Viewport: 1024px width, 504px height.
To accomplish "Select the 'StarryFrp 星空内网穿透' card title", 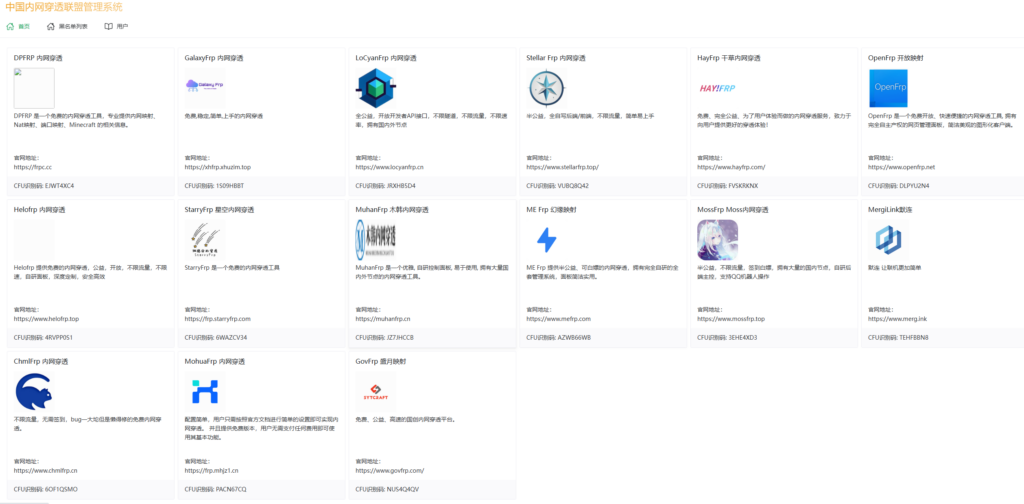I will [219, 210].
